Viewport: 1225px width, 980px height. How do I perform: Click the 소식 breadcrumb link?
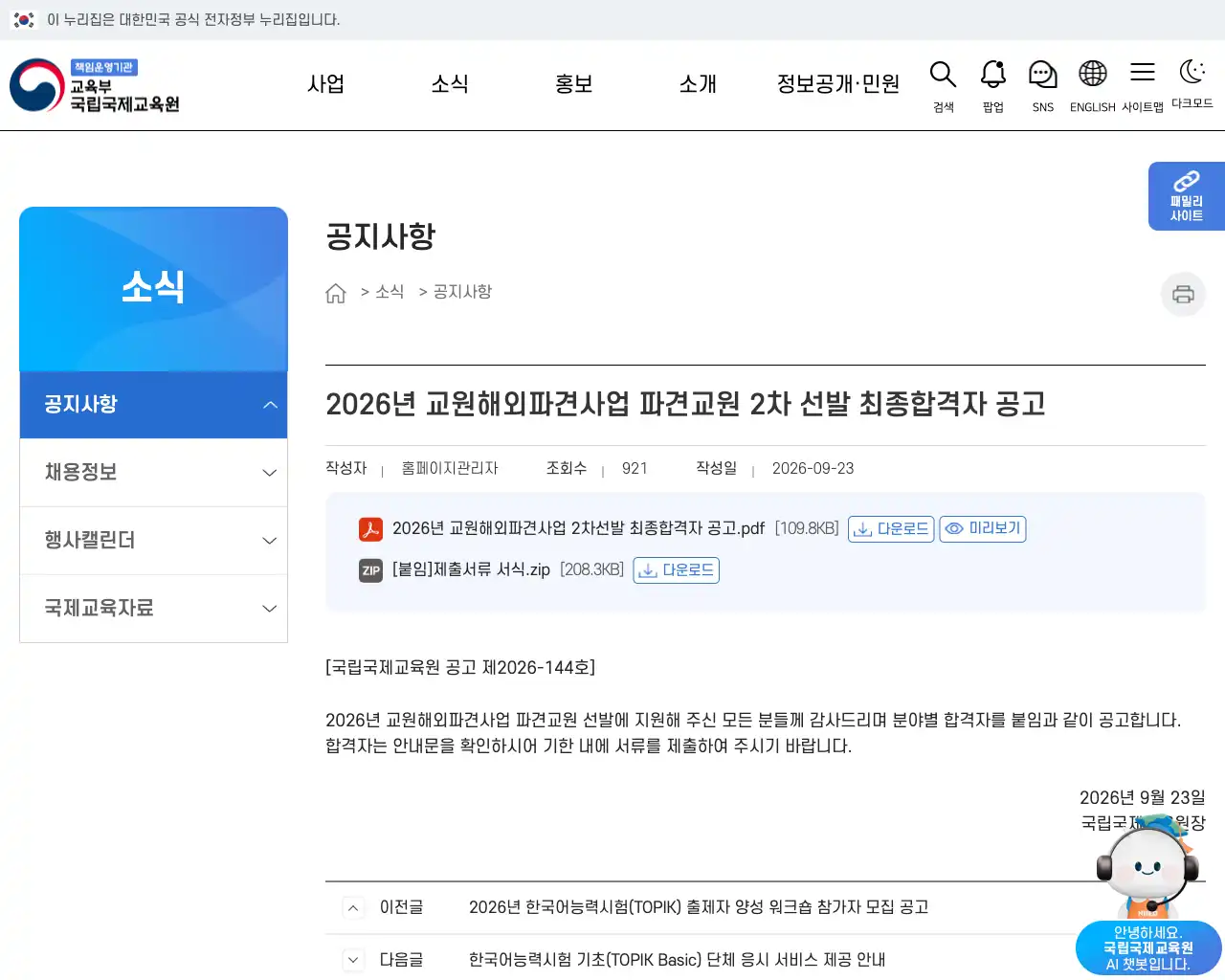pyautogui.click(x=390, y=292)
